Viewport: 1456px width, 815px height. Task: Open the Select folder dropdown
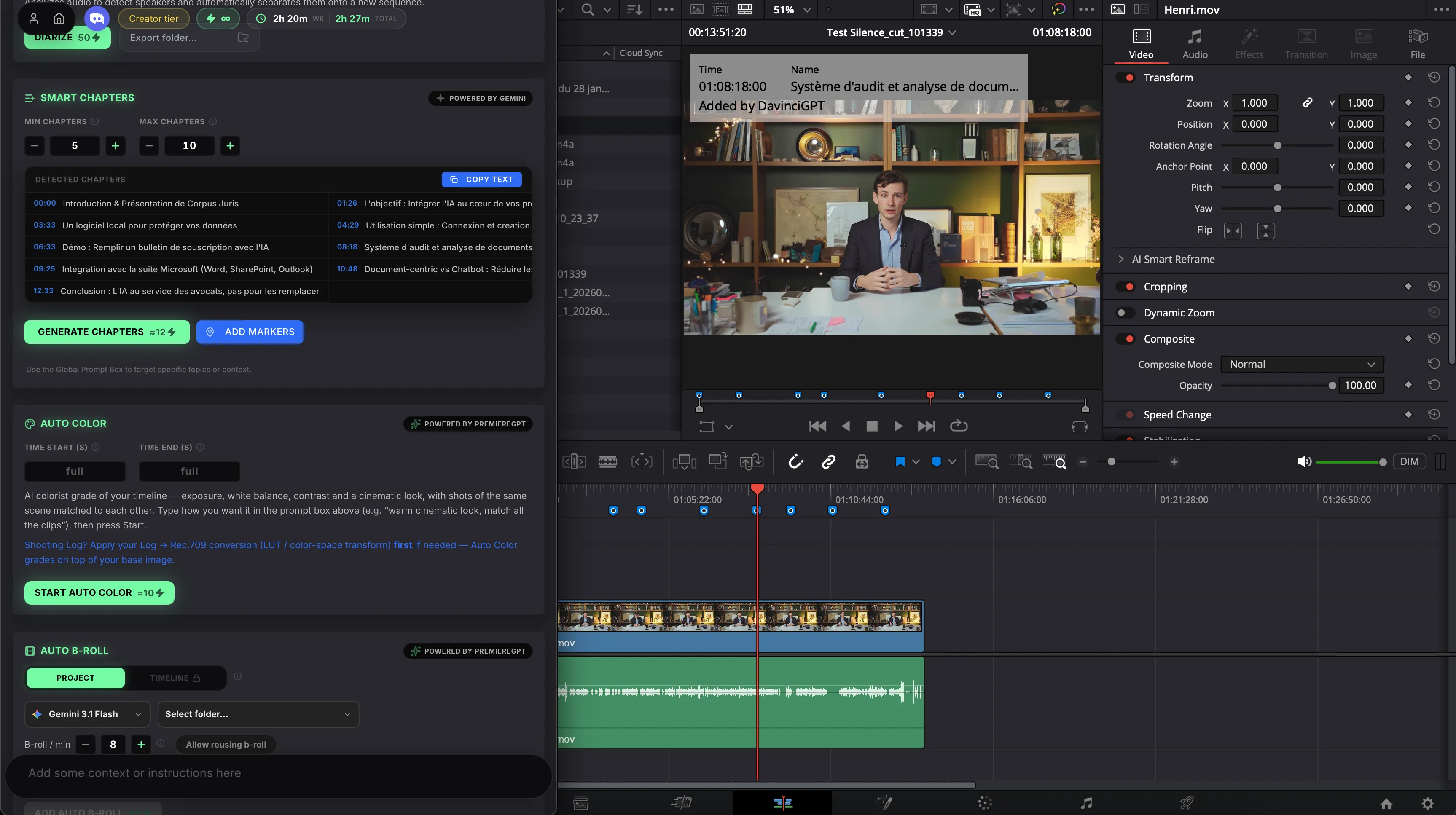click(x=258, y=714)
